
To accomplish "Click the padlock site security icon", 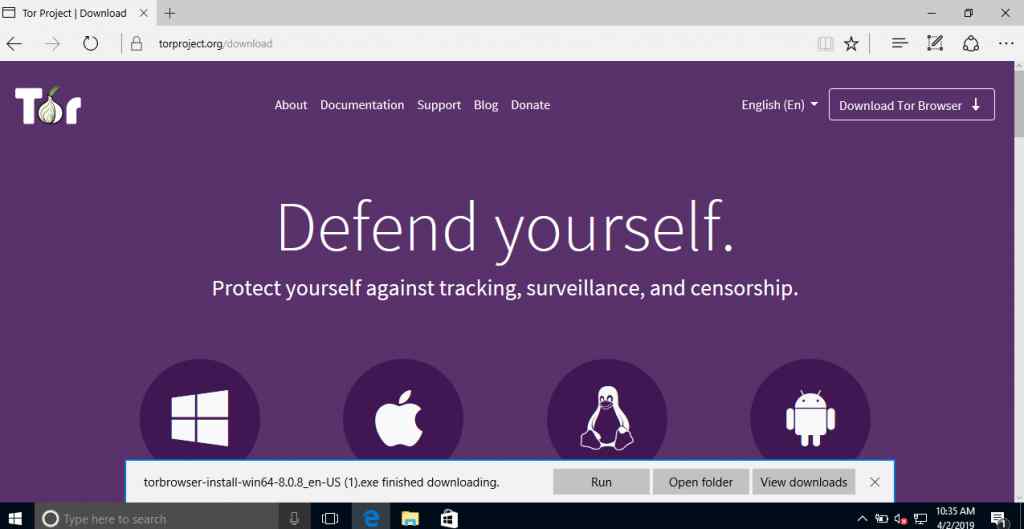I will tap(136, 44).
